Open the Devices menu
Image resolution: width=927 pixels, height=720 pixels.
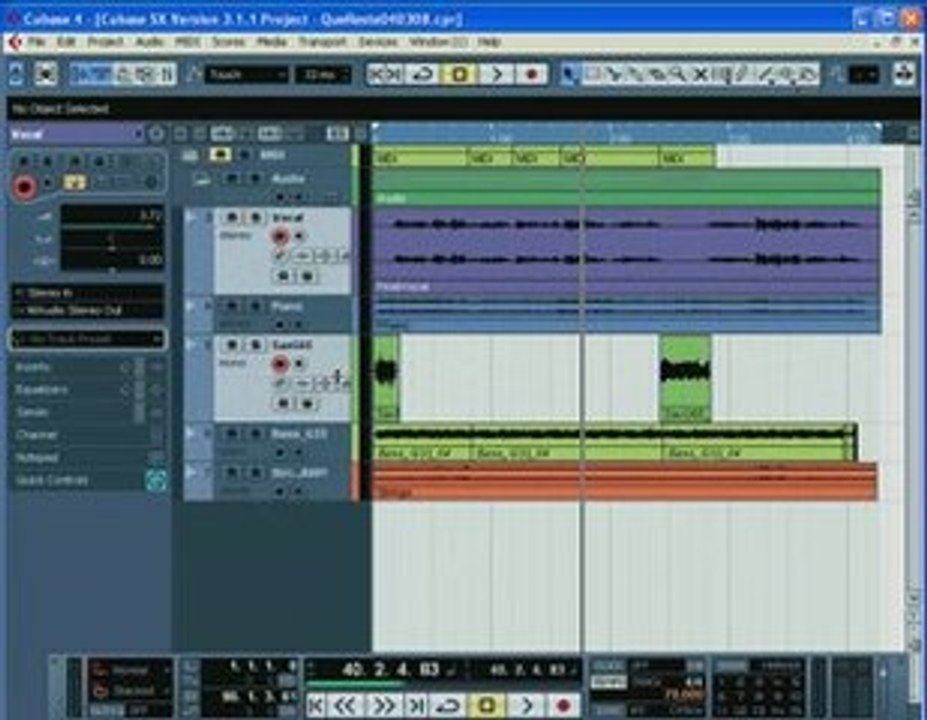point(377,42)
